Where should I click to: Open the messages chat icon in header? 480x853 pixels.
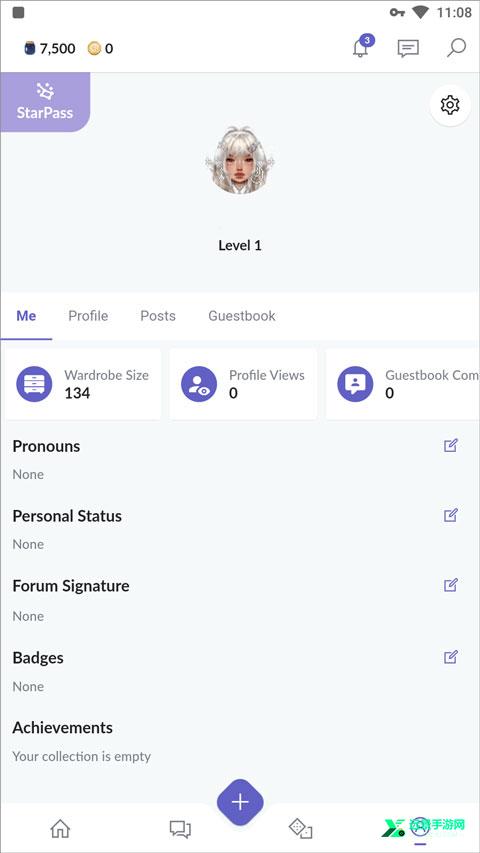408,48
